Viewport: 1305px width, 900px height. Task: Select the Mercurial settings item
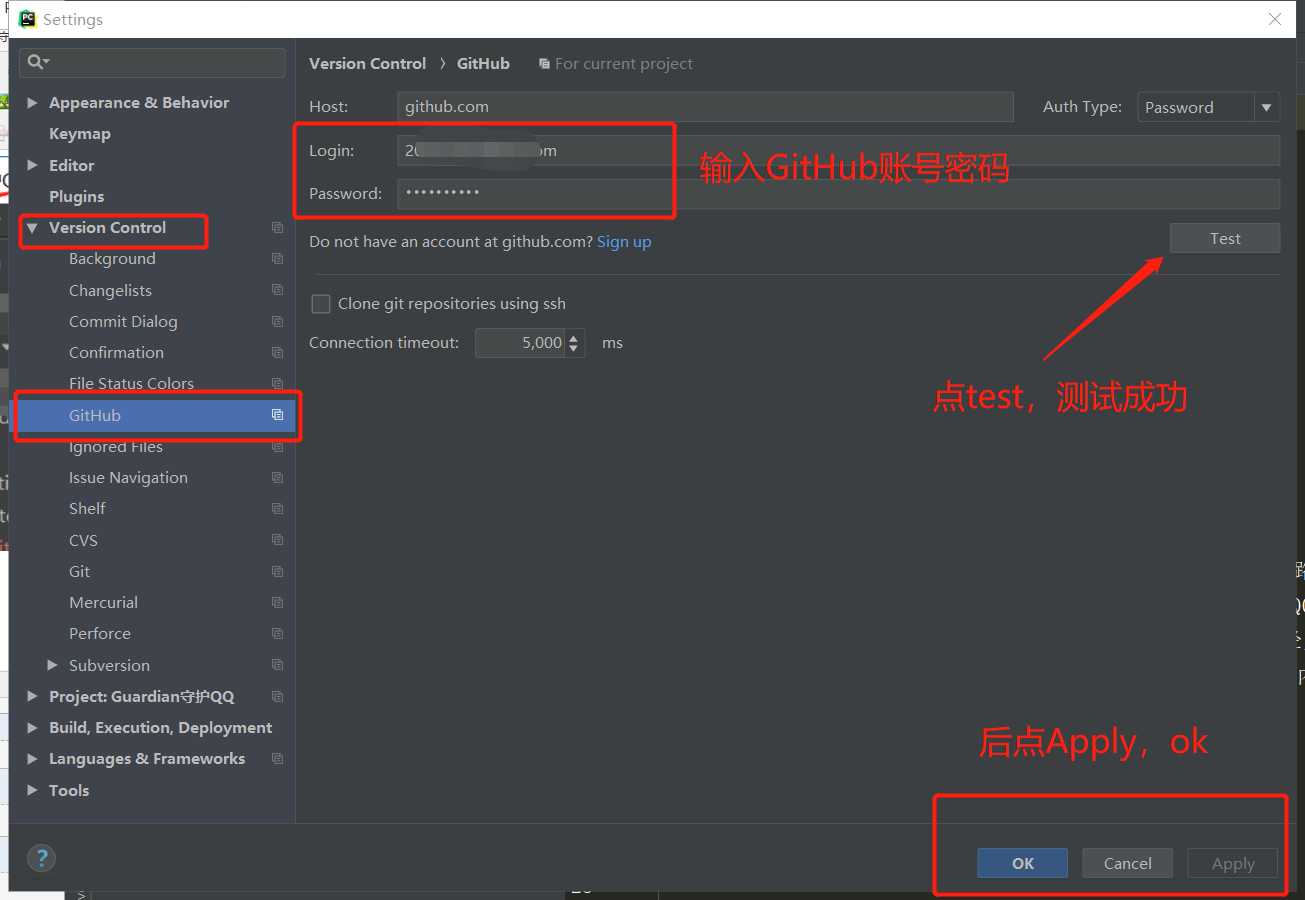click(x=103, y=603)
